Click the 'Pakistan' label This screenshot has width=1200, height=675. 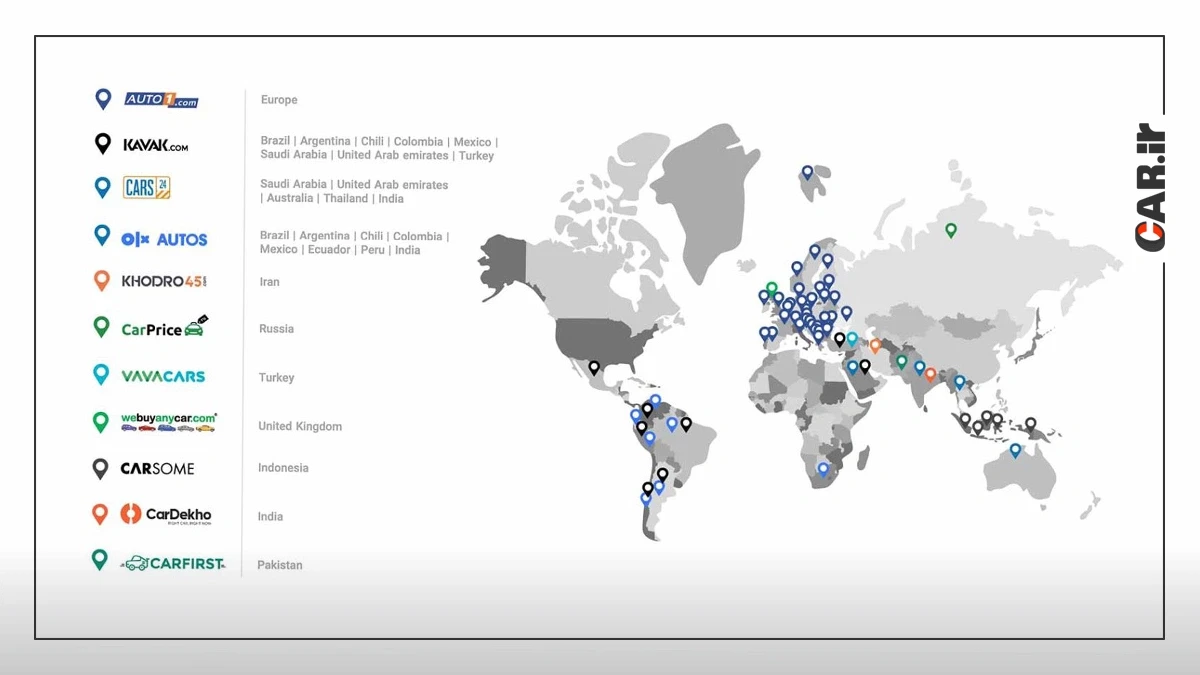(x=280, y=565)
